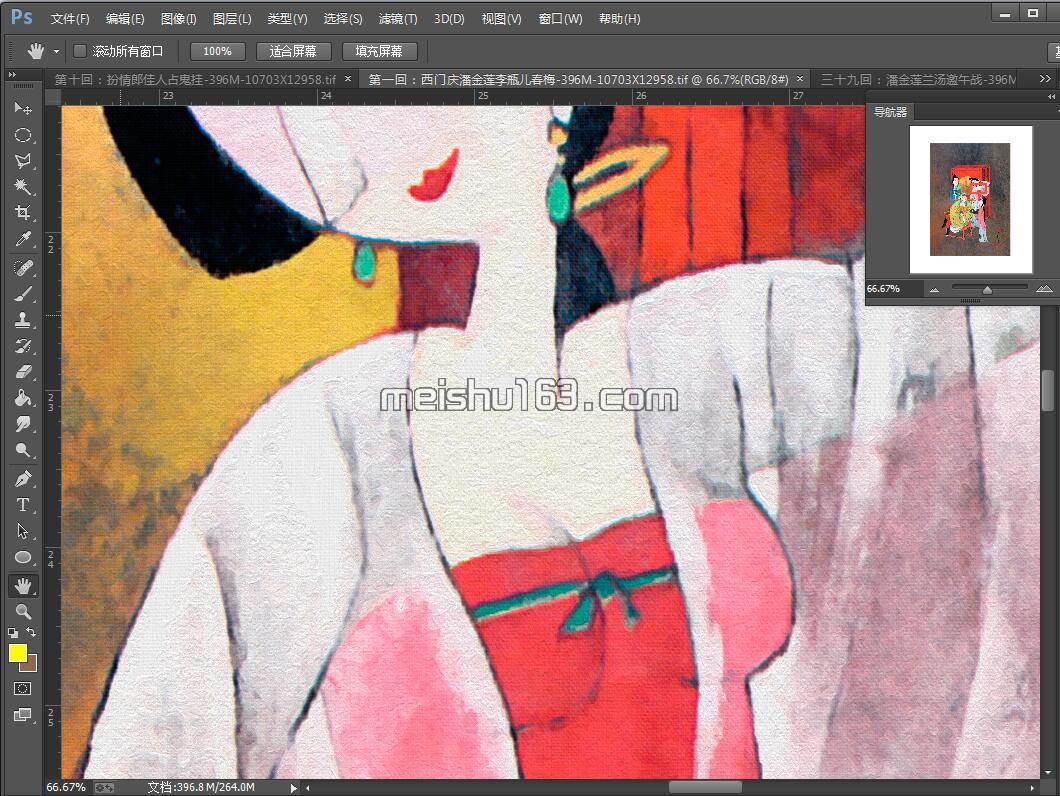Screen dimensions: 1060x796
Task: Click the Photoshop Ps logo
Action: (22, 17)
